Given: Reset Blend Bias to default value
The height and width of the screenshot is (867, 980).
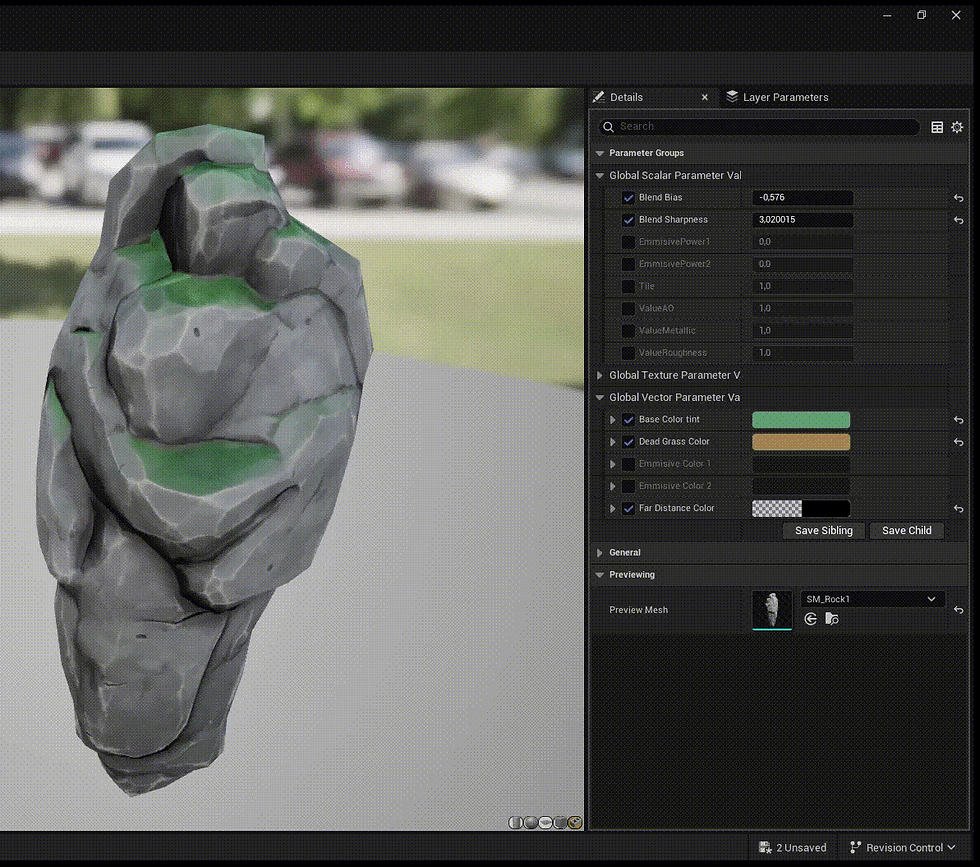Looking at the screenshot, I should point(958,198).
